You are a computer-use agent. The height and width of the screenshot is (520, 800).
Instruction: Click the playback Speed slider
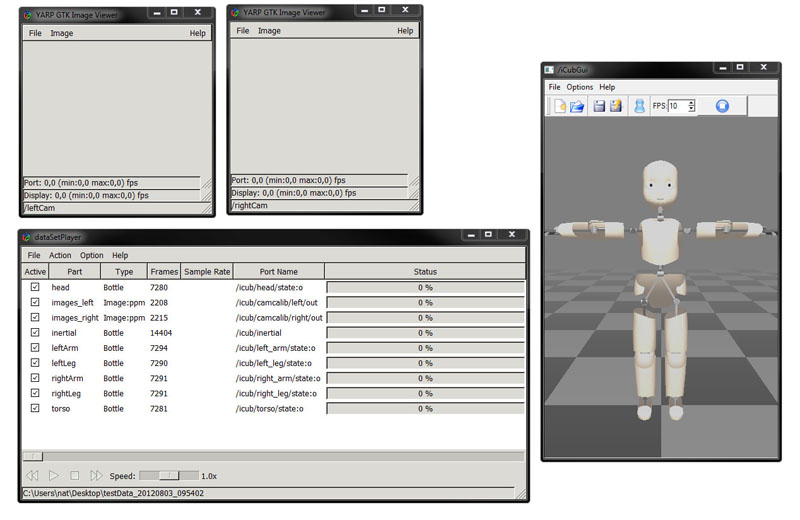tap(168, 476)
